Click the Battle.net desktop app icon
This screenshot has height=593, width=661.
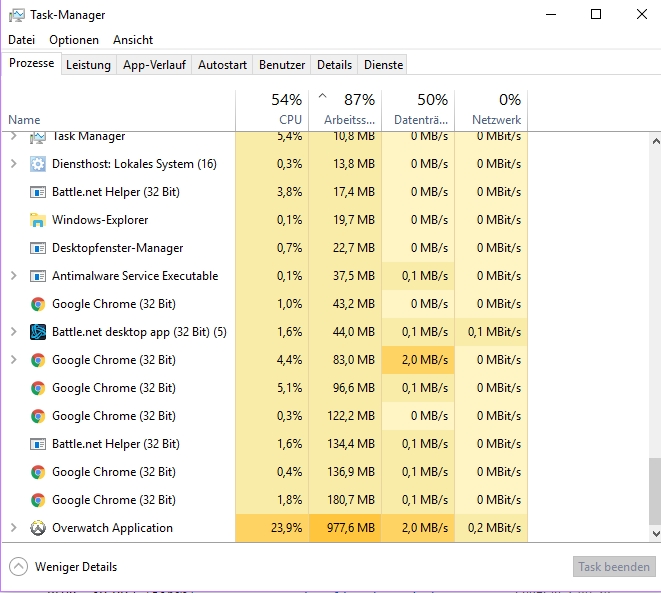38,332
